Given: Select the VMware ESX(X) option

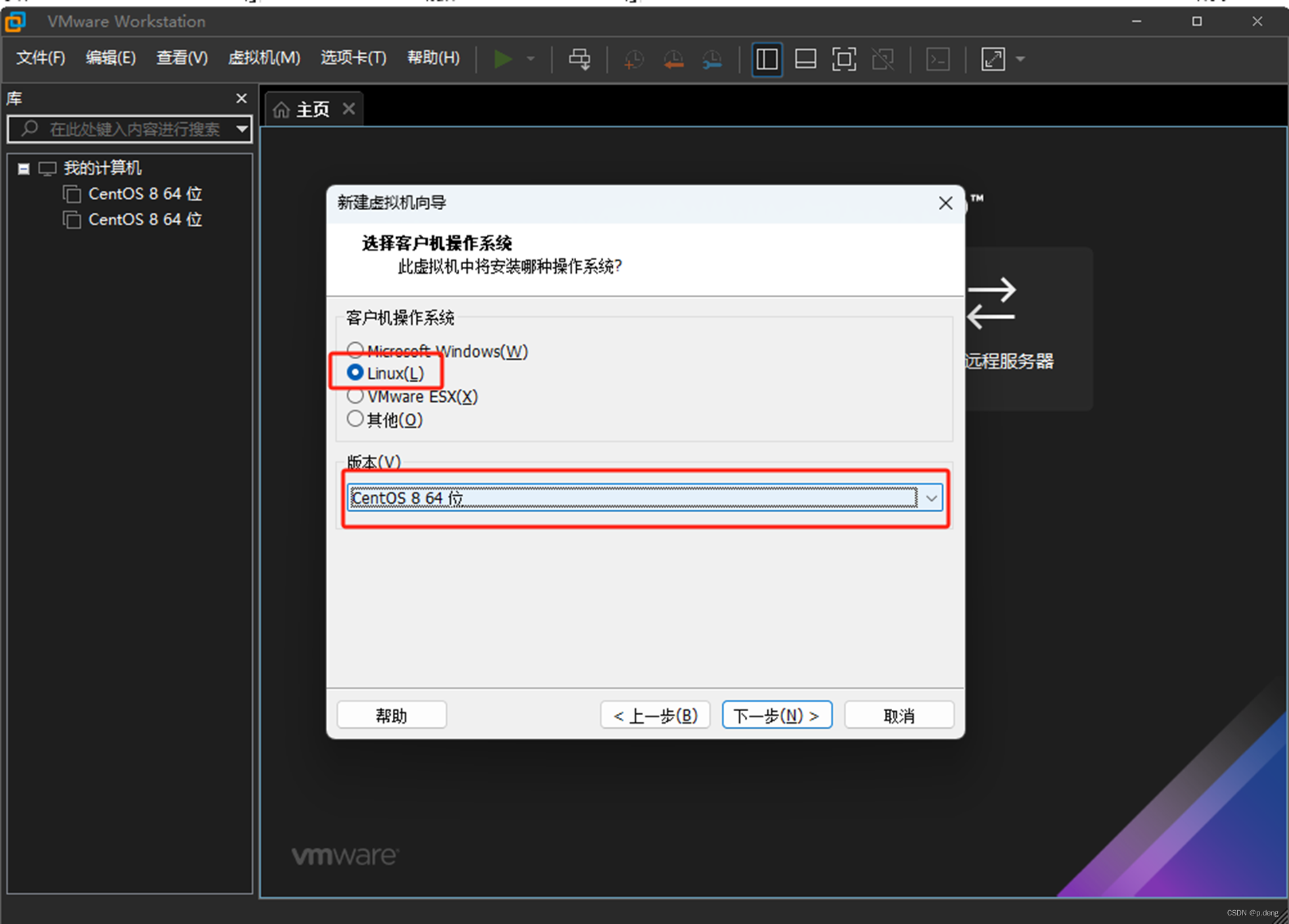Looking at the screenshot, I should tap(355, 396).
